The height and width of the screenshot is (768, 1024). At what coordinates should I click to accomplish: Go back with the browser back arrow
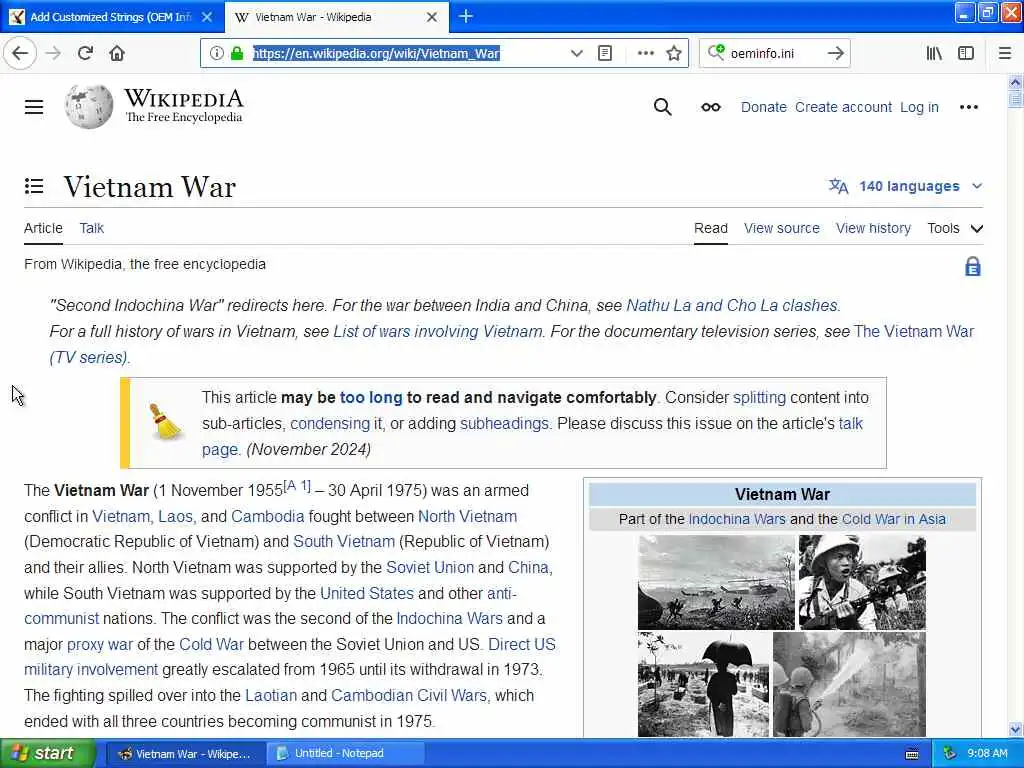click(20, 53)
